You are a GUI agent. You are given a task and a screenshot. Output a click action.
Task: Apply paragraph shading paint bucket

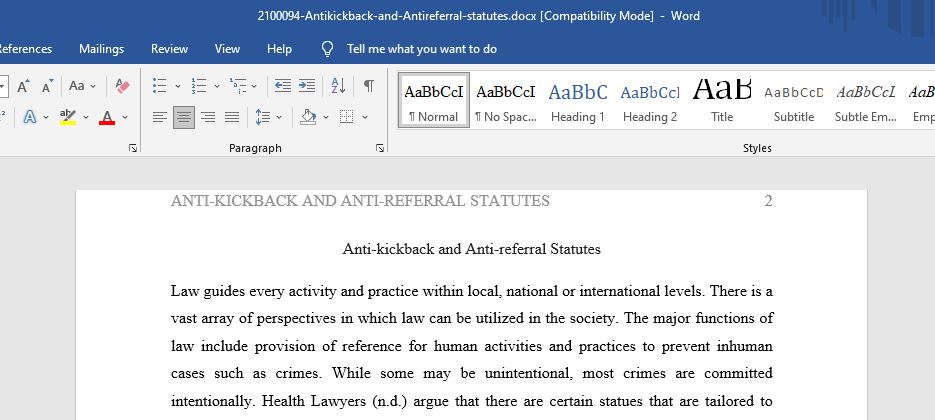(x=308, y=117)
